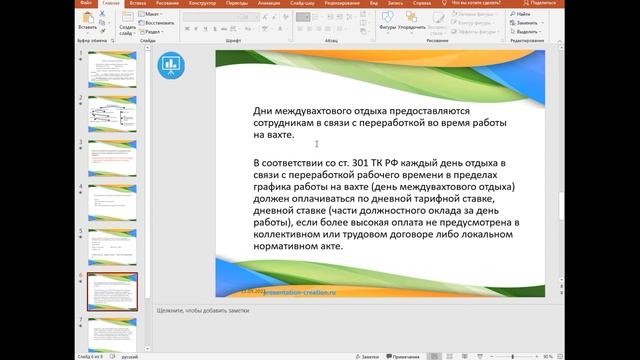Click the zoom slider handle
The height and width of the screenshot is (360, 640).
pos(513,357)
